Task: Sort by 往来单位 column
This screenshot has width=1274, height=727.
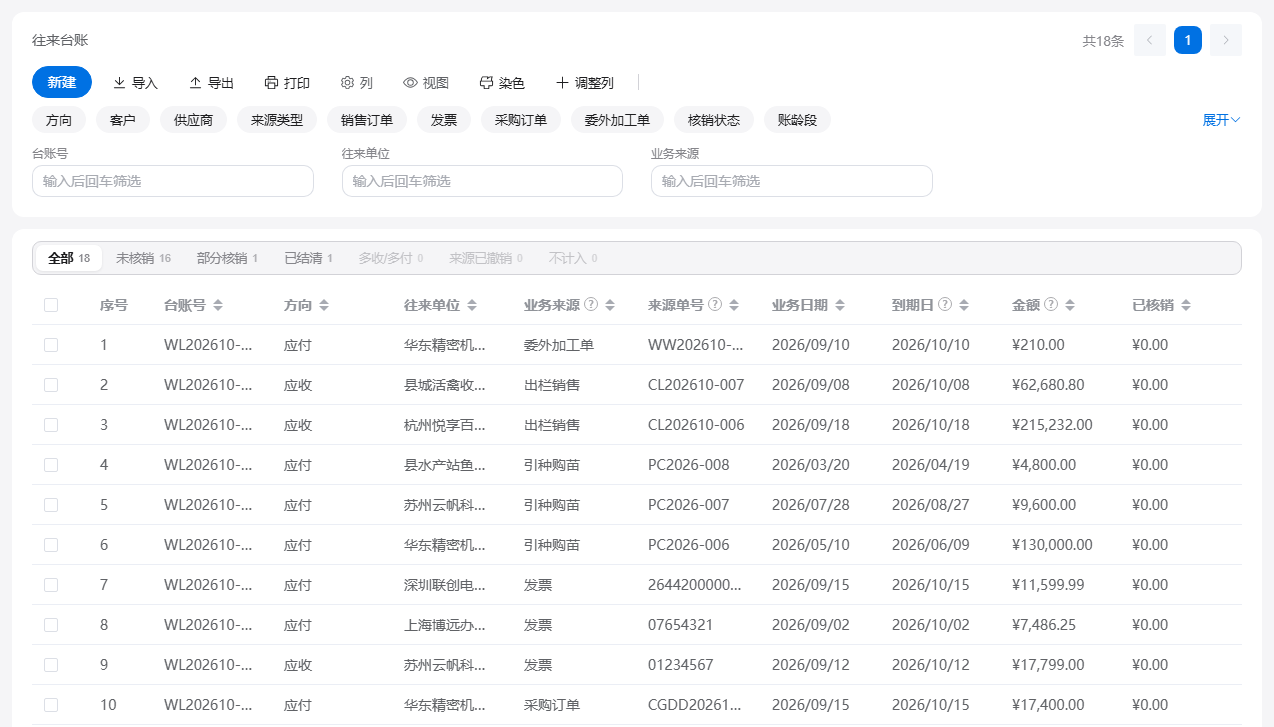Action: (472, 305)
